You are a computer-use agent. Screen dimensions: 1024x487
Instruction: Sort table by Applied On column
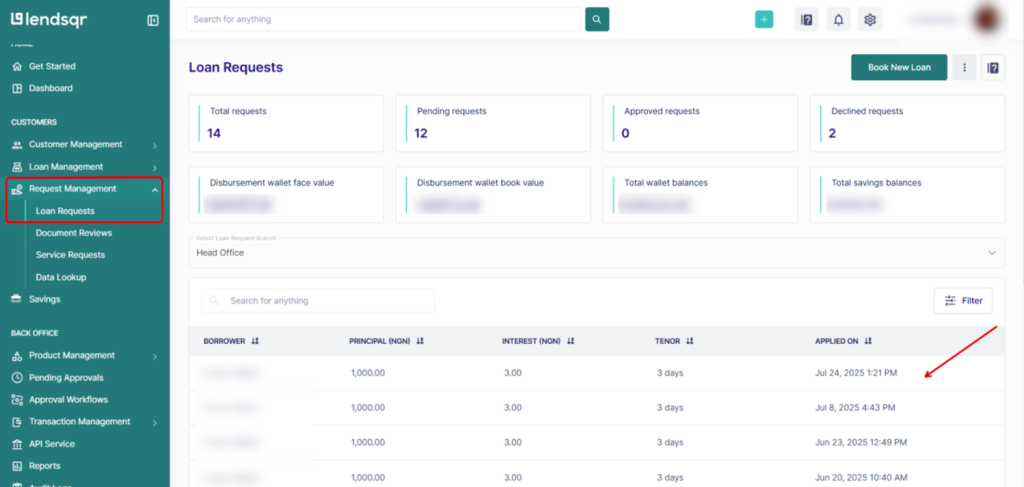point(868,341)
